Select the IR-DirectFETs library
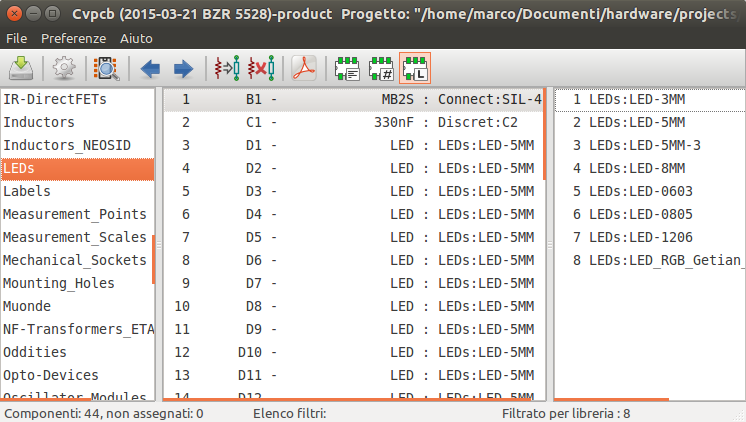 coord(78,99)
